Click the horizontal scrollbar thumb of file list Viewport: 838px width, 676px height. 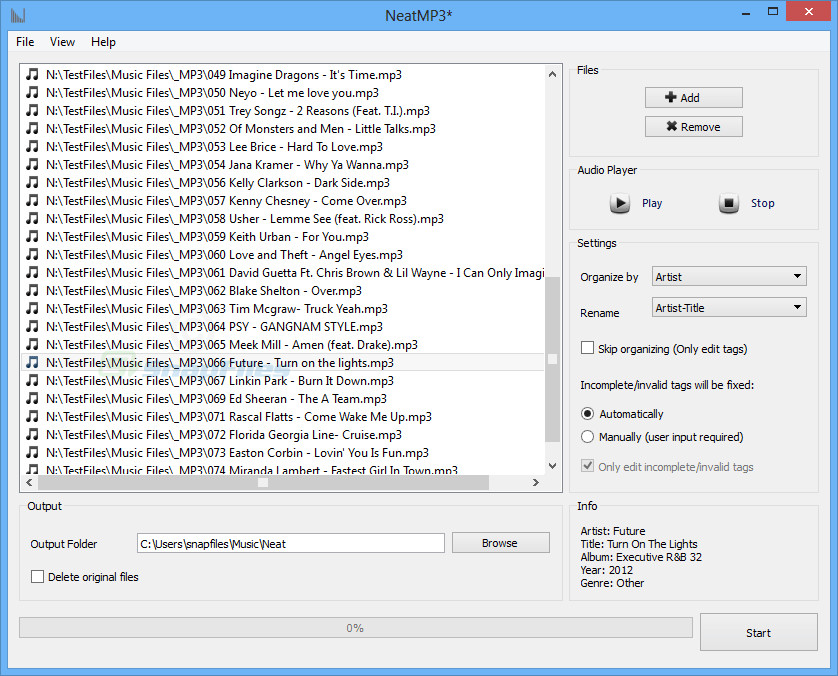pyautogui.click(x=263, y=483)
